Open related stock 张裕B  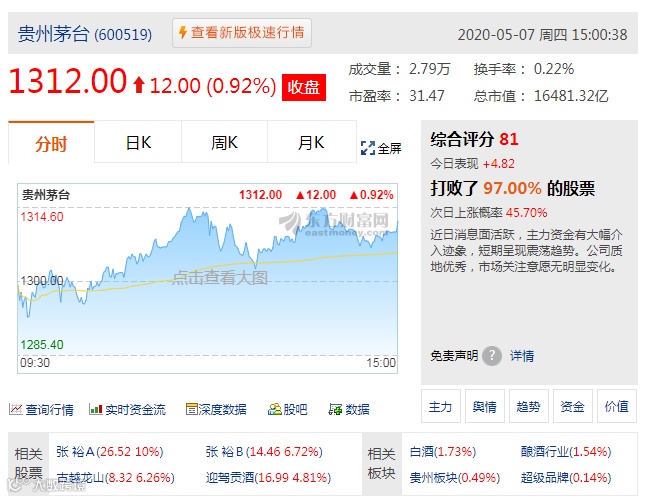(264, 452)
